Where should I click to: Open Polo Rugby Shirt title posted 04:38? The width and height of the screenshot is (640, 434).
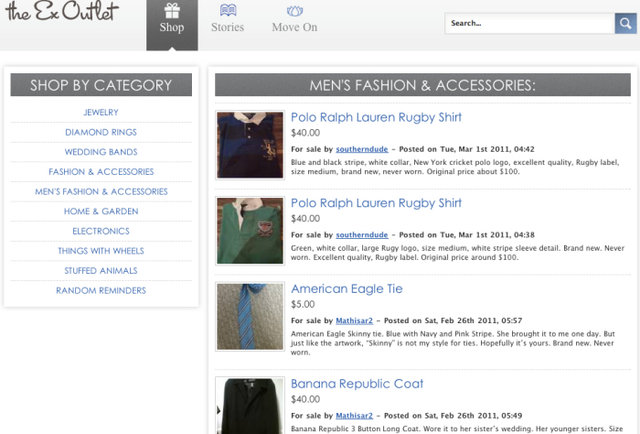click(x=376, y=203)
